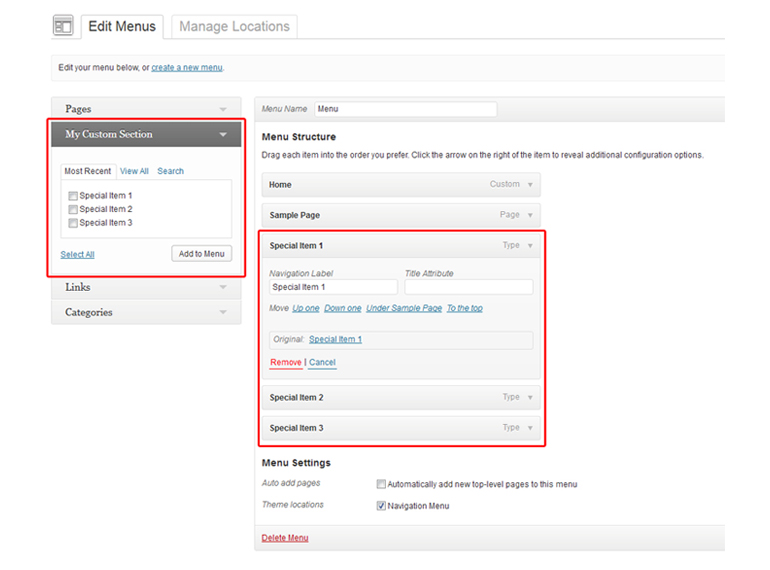Enable auto-add new top-level pages checkbox
The width and height of the screenshot is (770, 570).
pos(381,484)
